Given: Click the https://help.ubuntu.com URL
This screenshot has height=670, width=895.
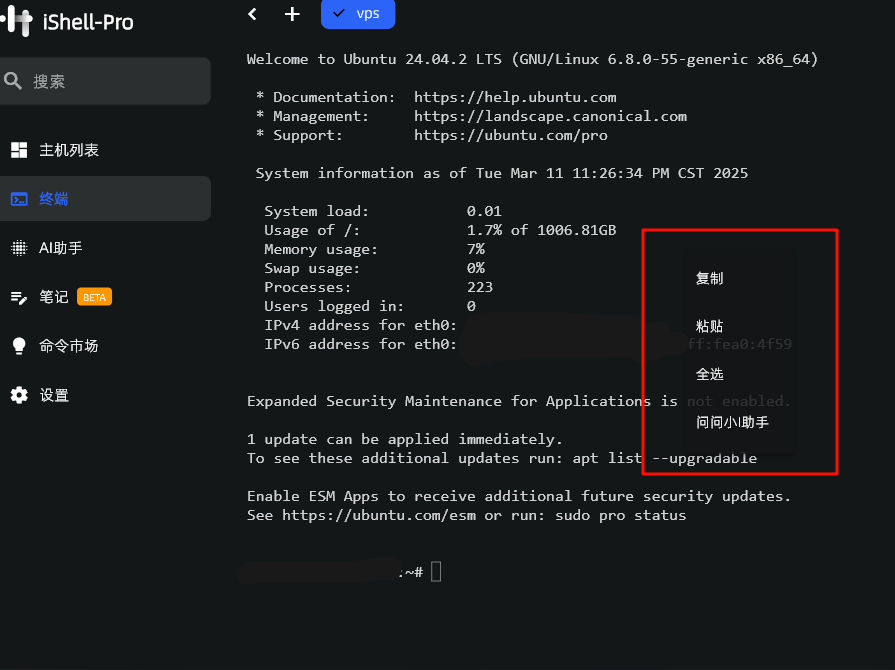Looking at the screenshot, I should [515, 98].
